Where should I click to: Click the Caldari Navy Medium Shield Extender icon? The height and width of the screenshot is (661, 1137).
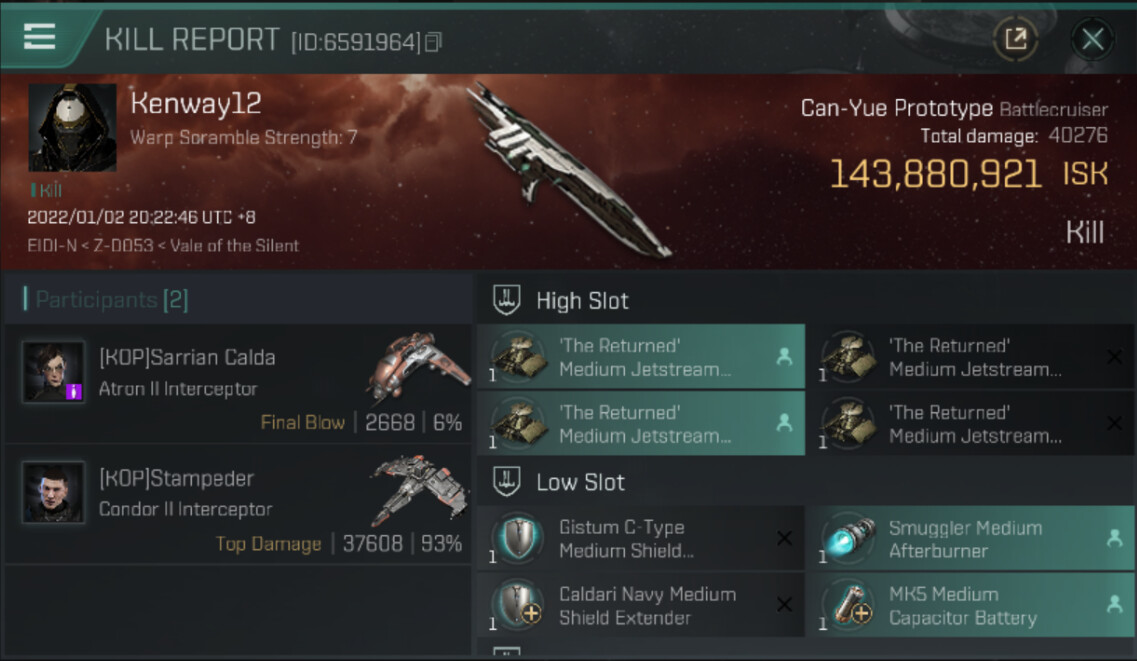point(517,605)
